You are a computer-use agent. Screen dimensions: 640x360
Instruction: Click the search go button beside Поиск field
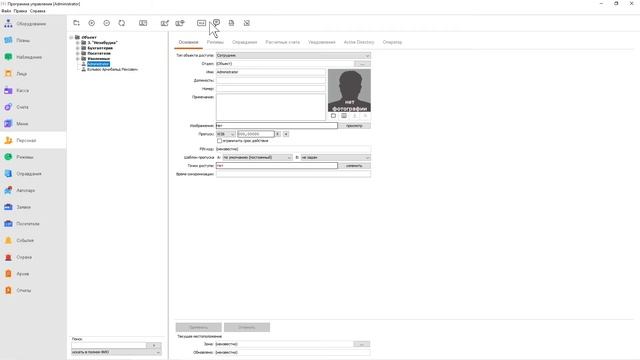154,345
